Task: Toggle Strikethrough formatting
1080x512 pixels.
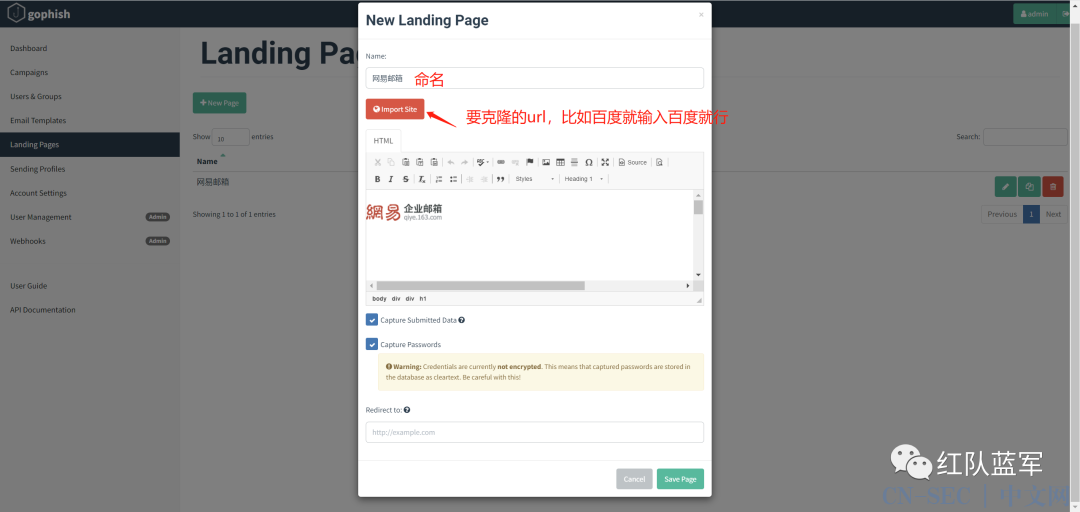Action: [406, 179]
